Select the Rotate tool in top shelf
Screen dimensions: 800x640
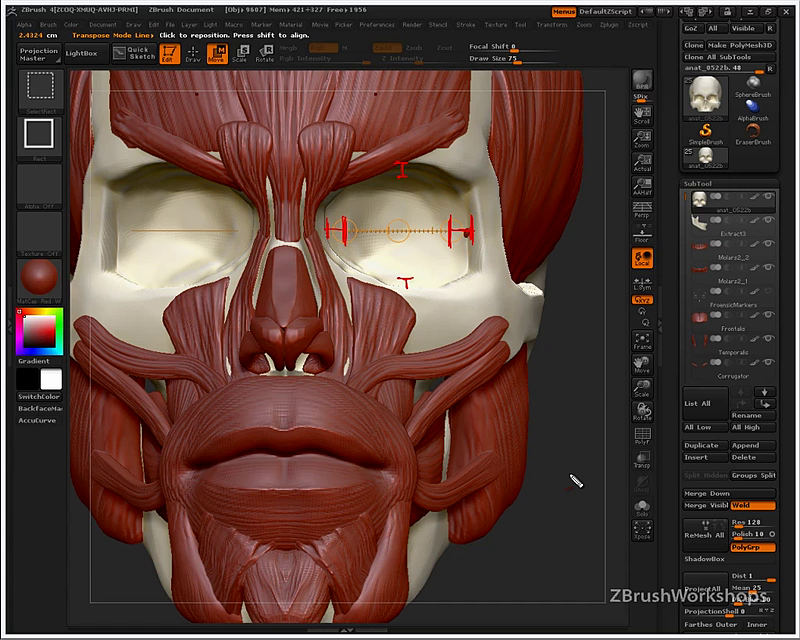264,54
